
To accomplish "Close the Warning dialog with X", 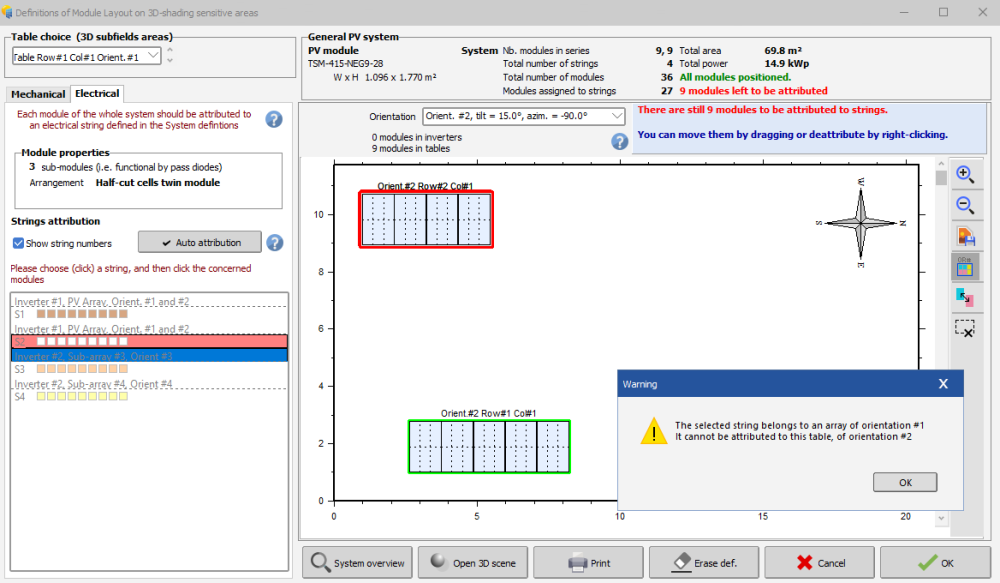I will pyautogui.click(x=943, y=384).
